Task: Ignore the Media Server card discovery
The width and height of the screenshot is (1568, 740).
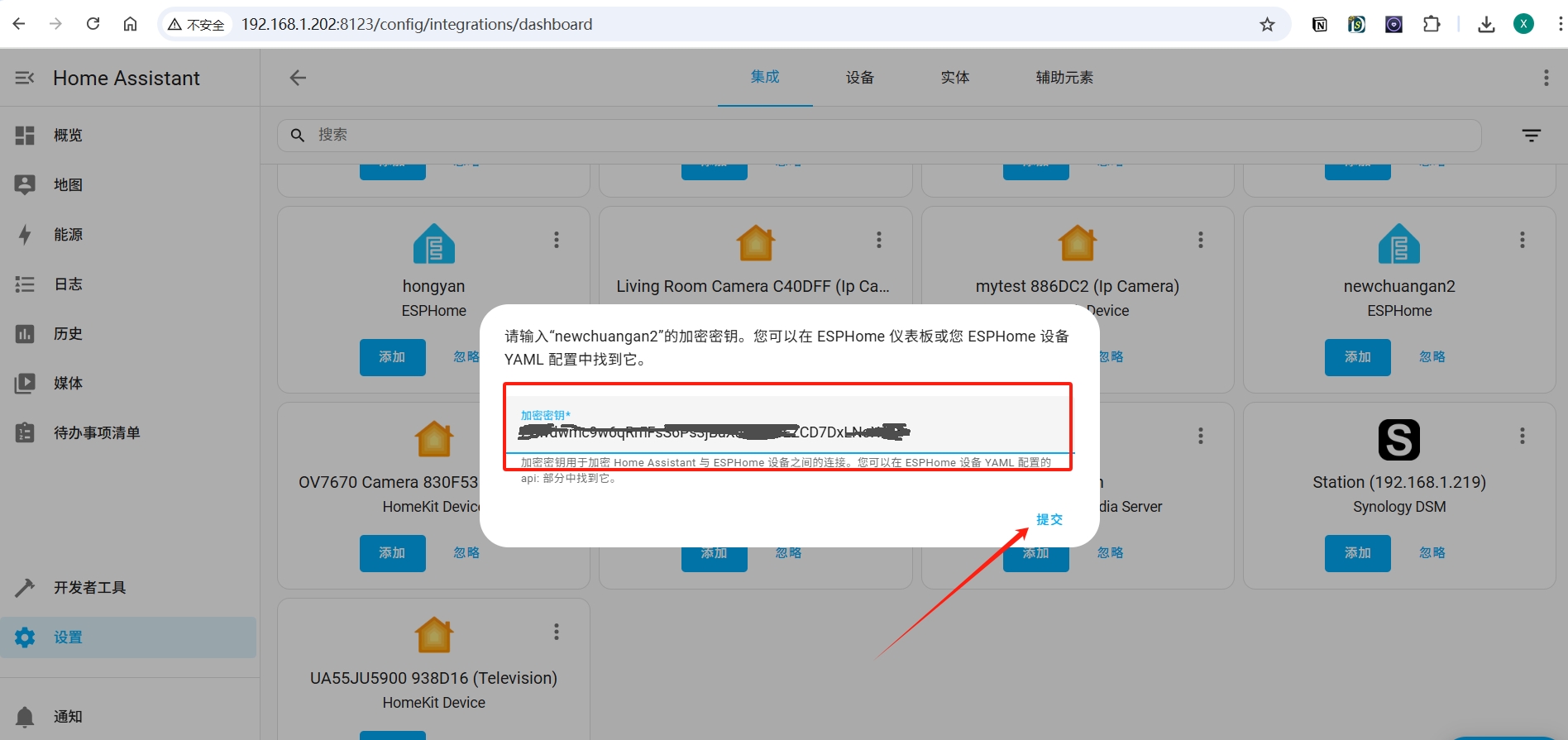Action: [1111, 553]
